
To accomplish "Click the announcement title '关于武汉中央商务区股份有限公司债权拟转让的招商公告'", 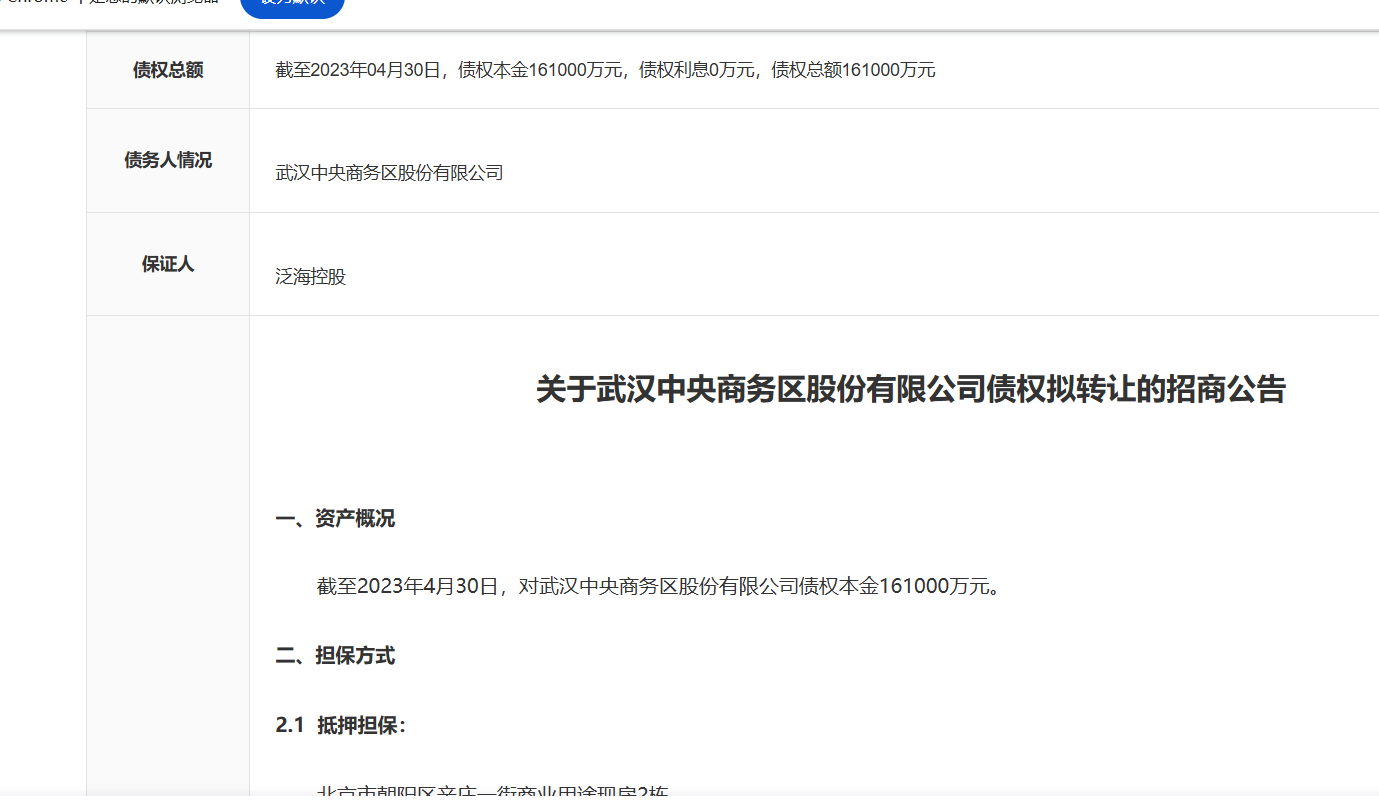I will [910, 389].
